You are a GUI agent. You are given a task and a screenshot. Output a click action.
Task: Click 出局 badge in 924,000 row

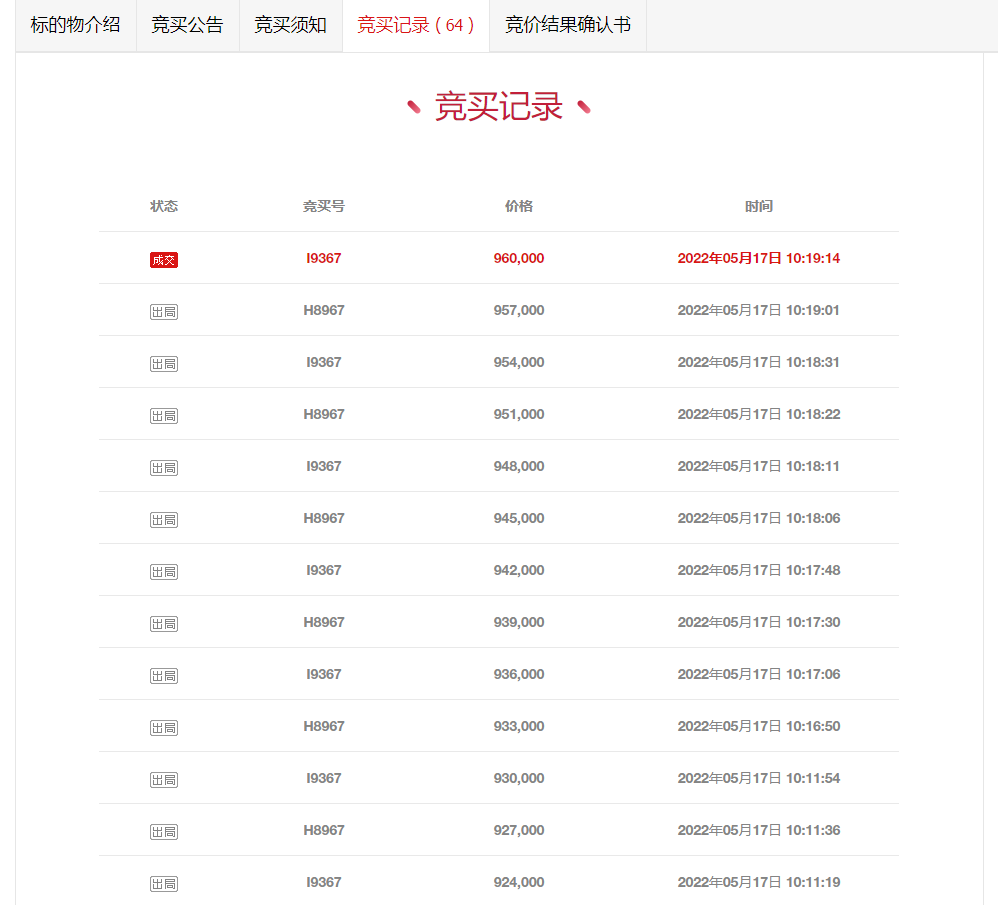point(164,884)
